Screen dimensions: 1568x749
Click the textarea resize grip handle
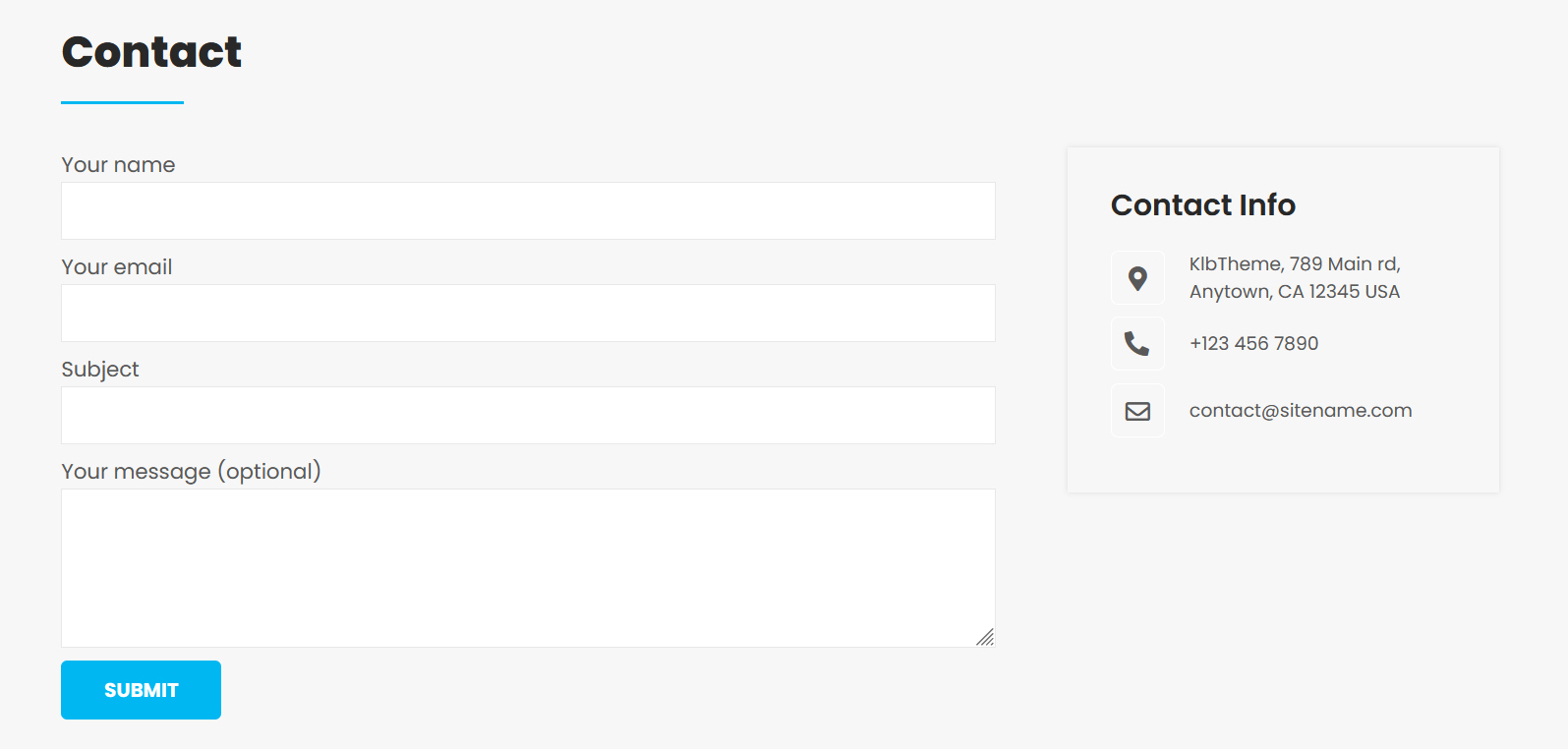[985, 637]
